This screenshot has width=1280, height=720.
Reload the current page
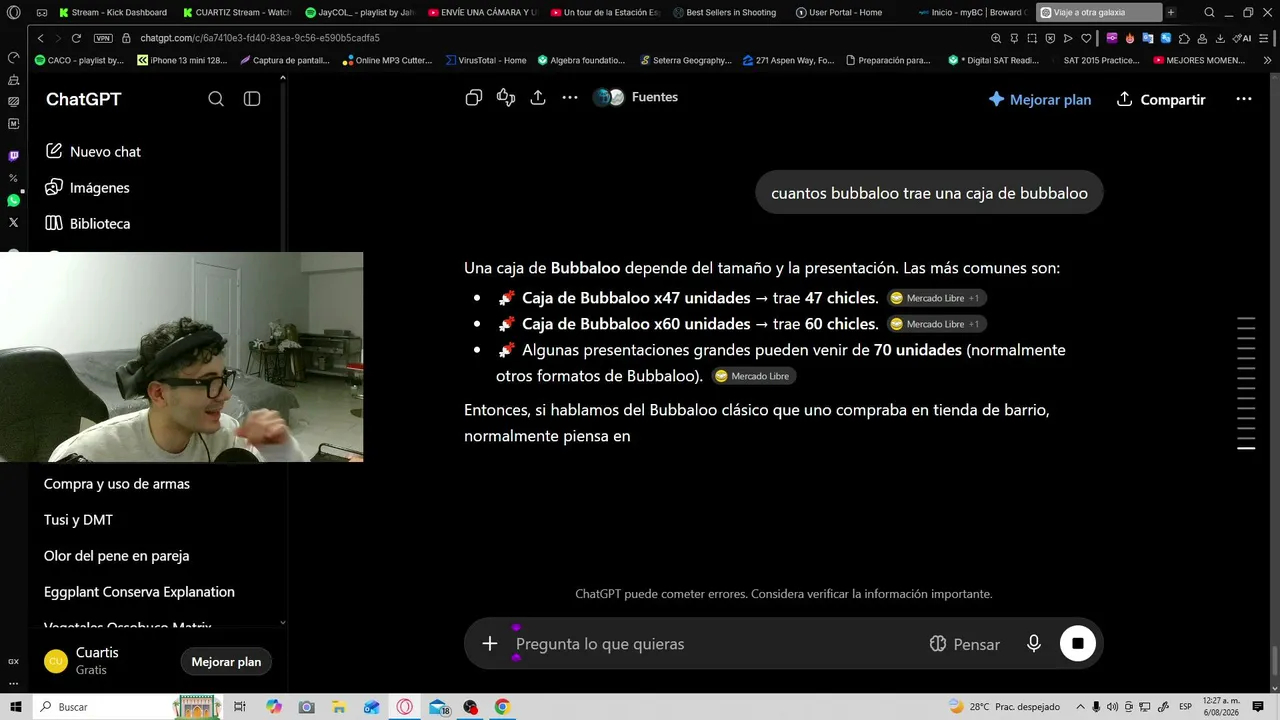[76, 38]
